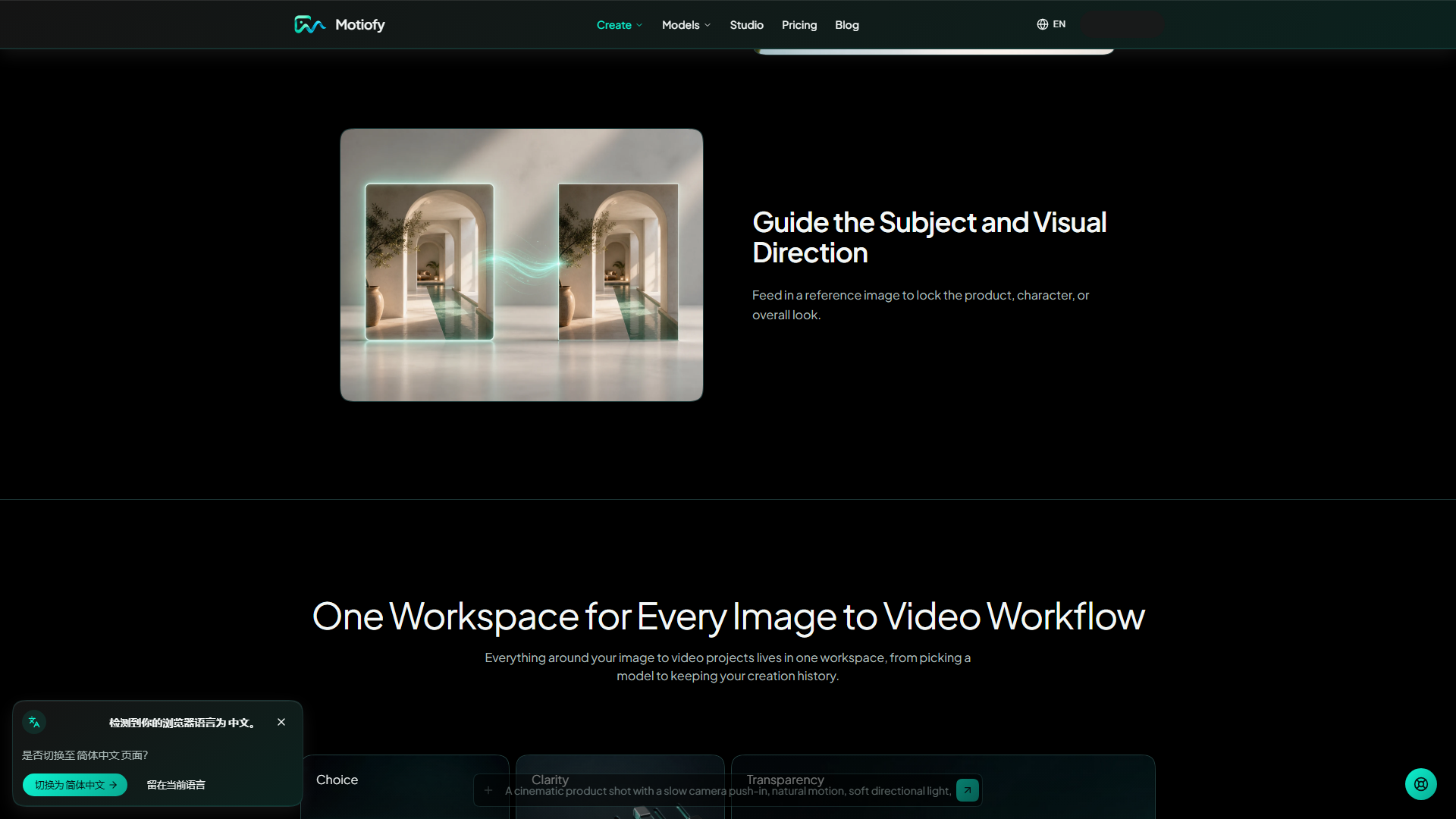Click the "One Workspace for Every Image to Video Workflow" heading

(x=728, y=616)
